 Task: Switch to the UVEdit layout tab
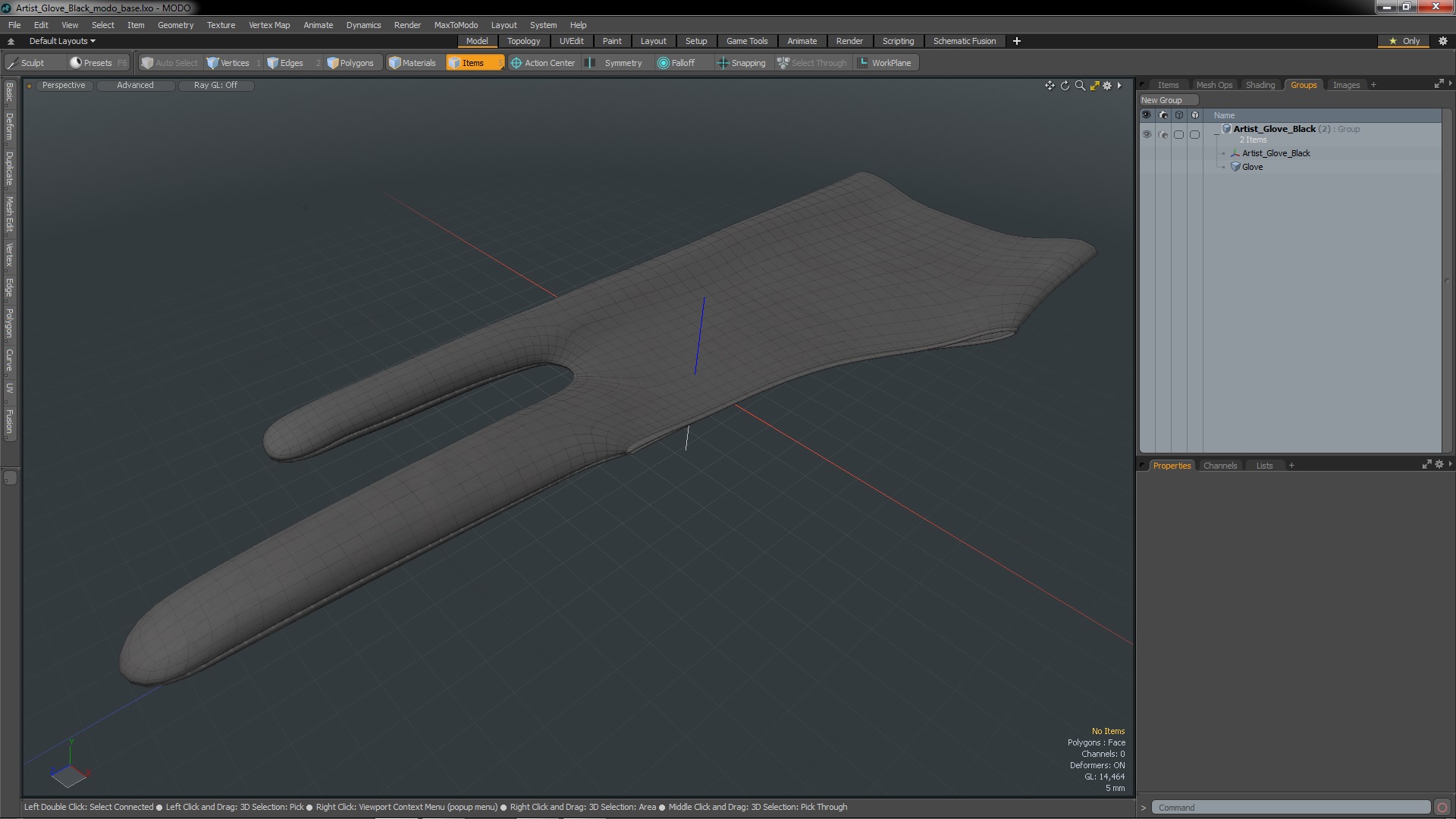(x=571, y=41)
